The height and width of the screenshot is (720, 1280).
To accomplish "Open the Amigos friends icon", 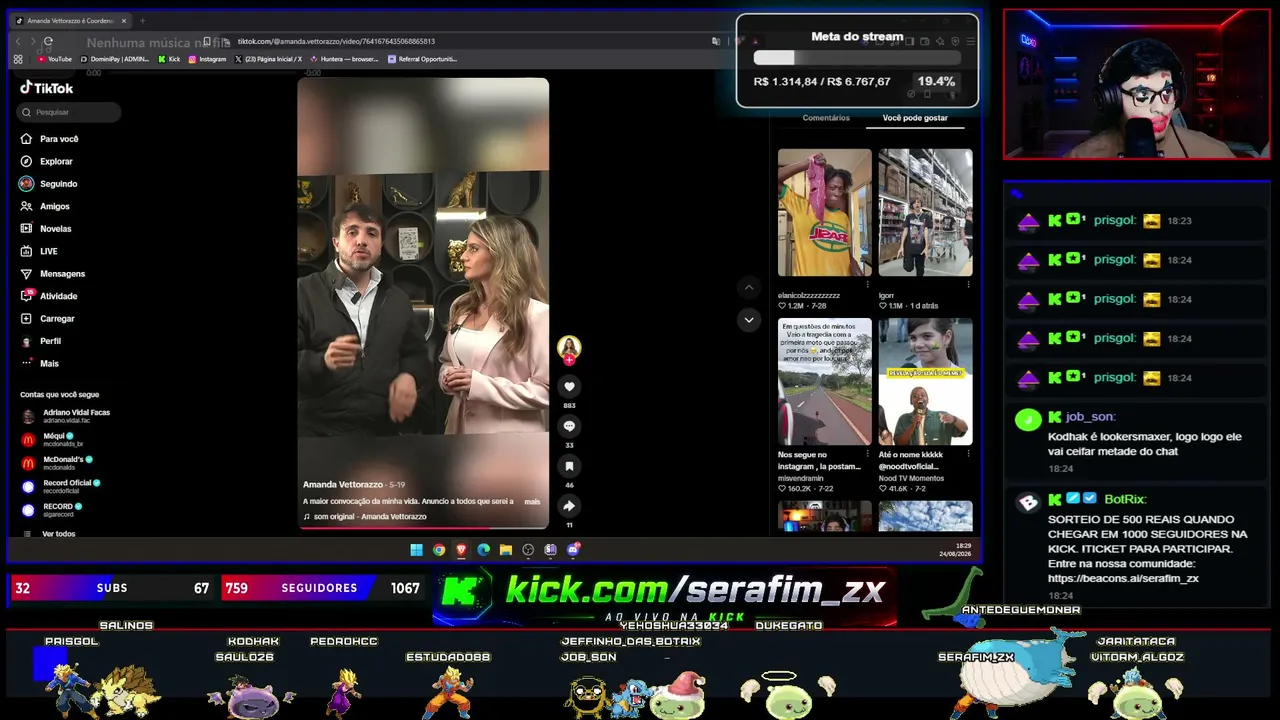I will tap(26, 206).
